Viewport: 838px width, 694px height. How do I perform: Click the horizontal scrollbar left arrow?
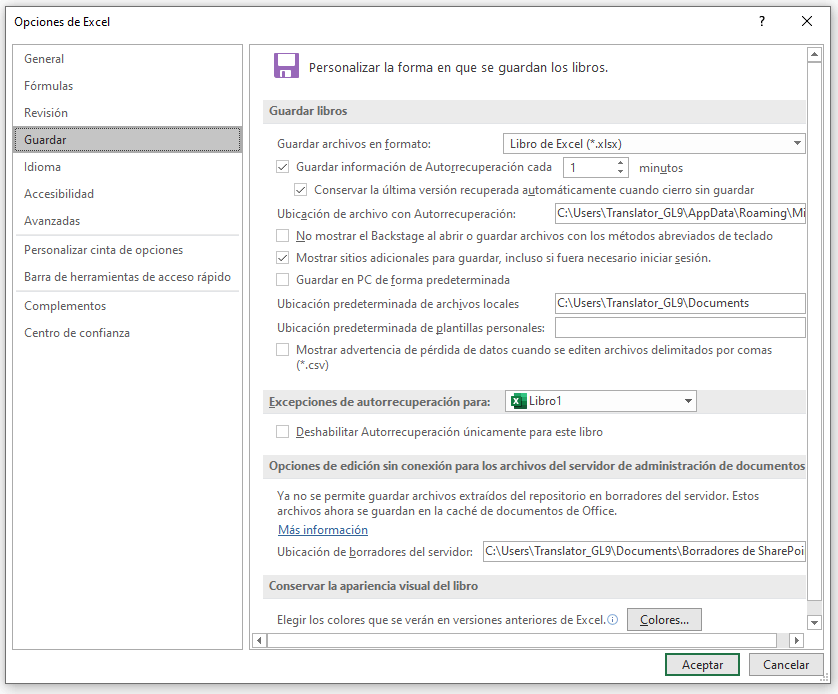pos(259,640)
